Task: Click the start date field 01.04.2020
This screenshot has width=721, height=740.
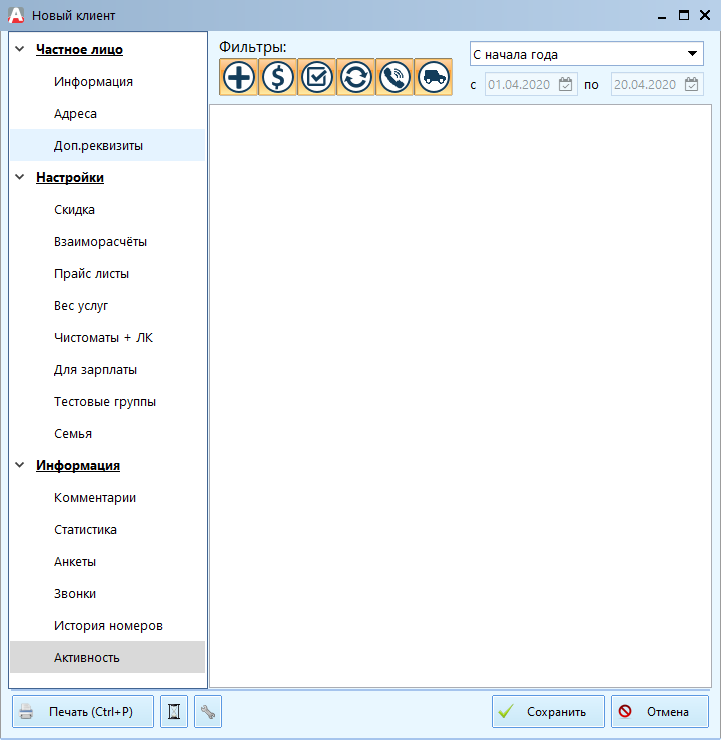Action: 531,84
